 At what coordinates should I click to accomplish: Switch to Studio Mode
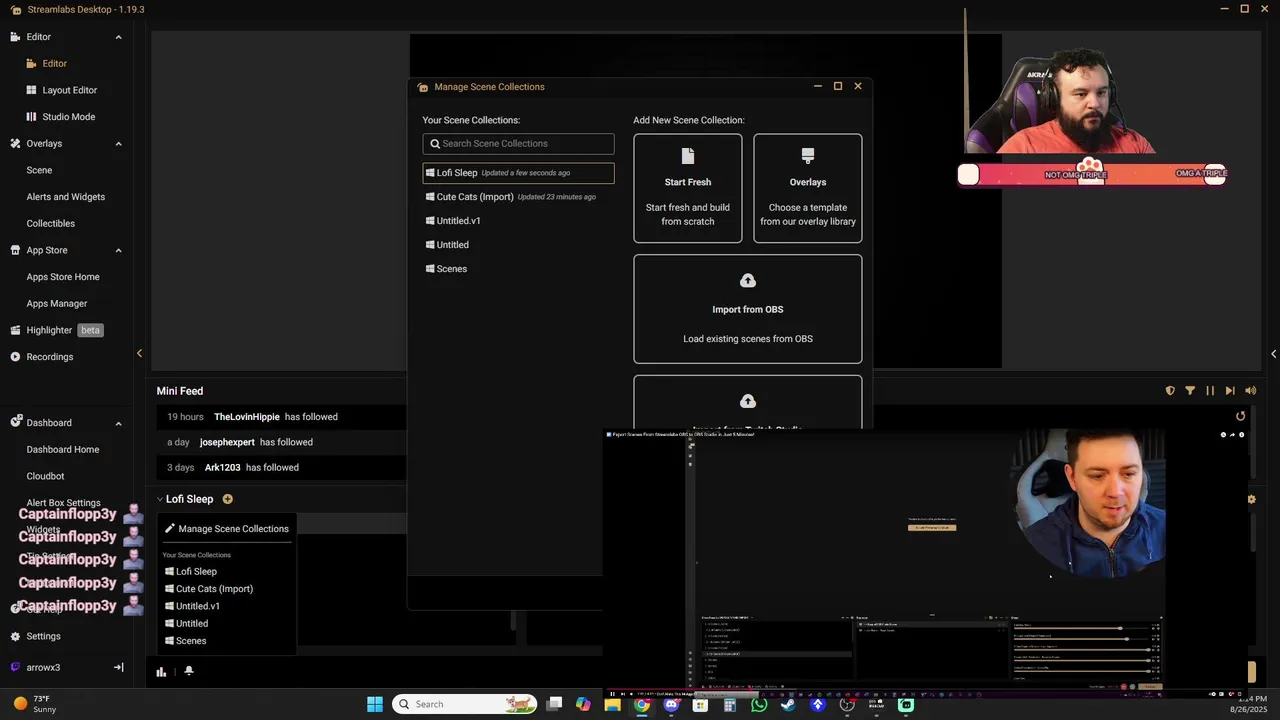(68, 117)
